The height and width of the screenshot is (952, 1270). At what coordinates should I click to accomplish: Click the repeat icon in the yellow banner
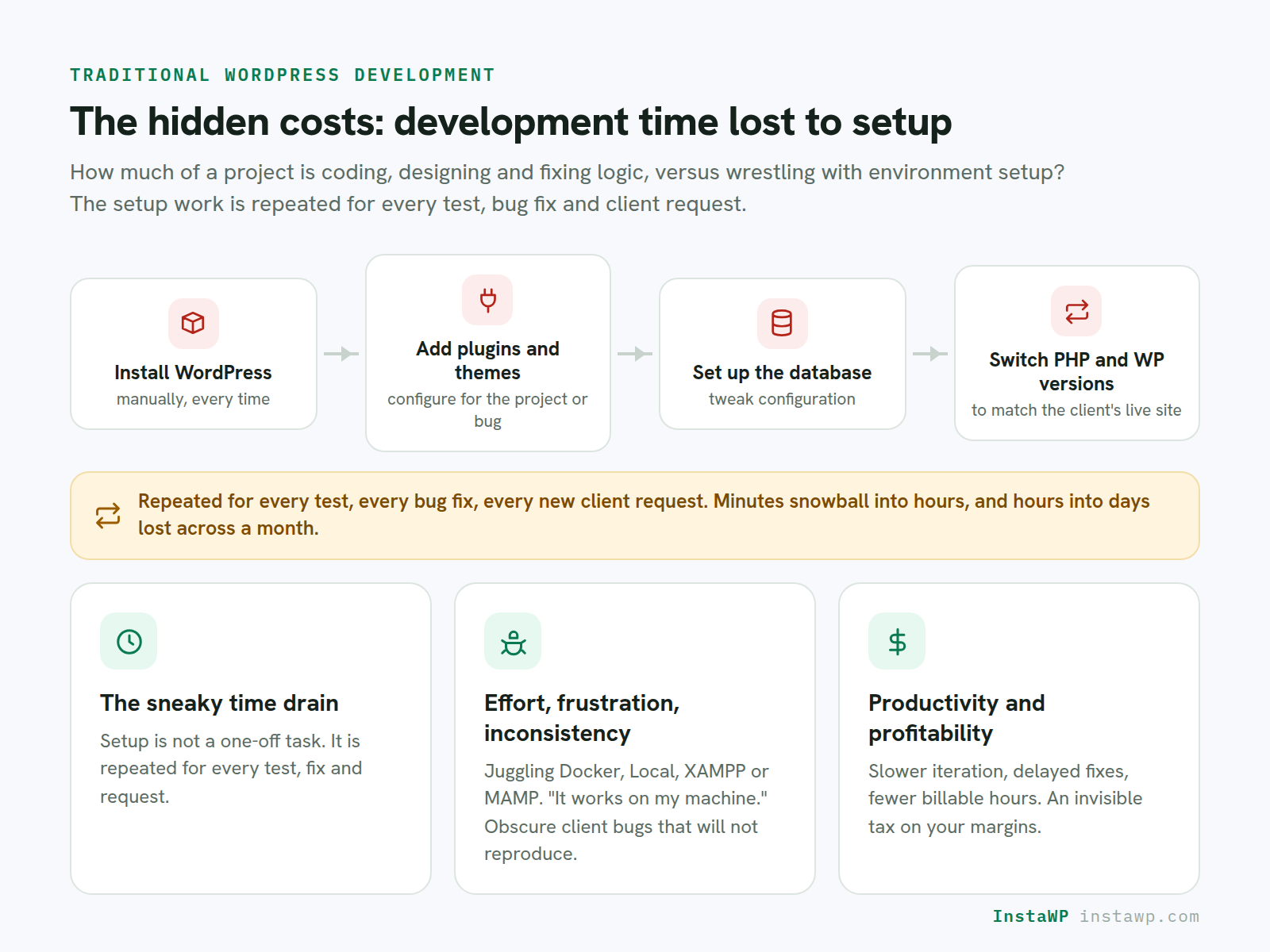pos(108,516)
